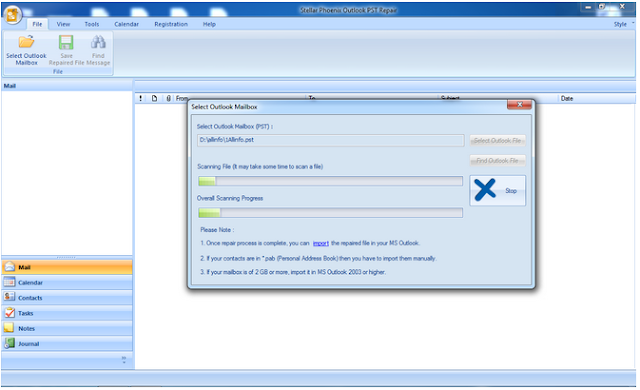This screenshot has width=640, height=390.
Task: Stop the scanning process
Action: click(498, 191)
